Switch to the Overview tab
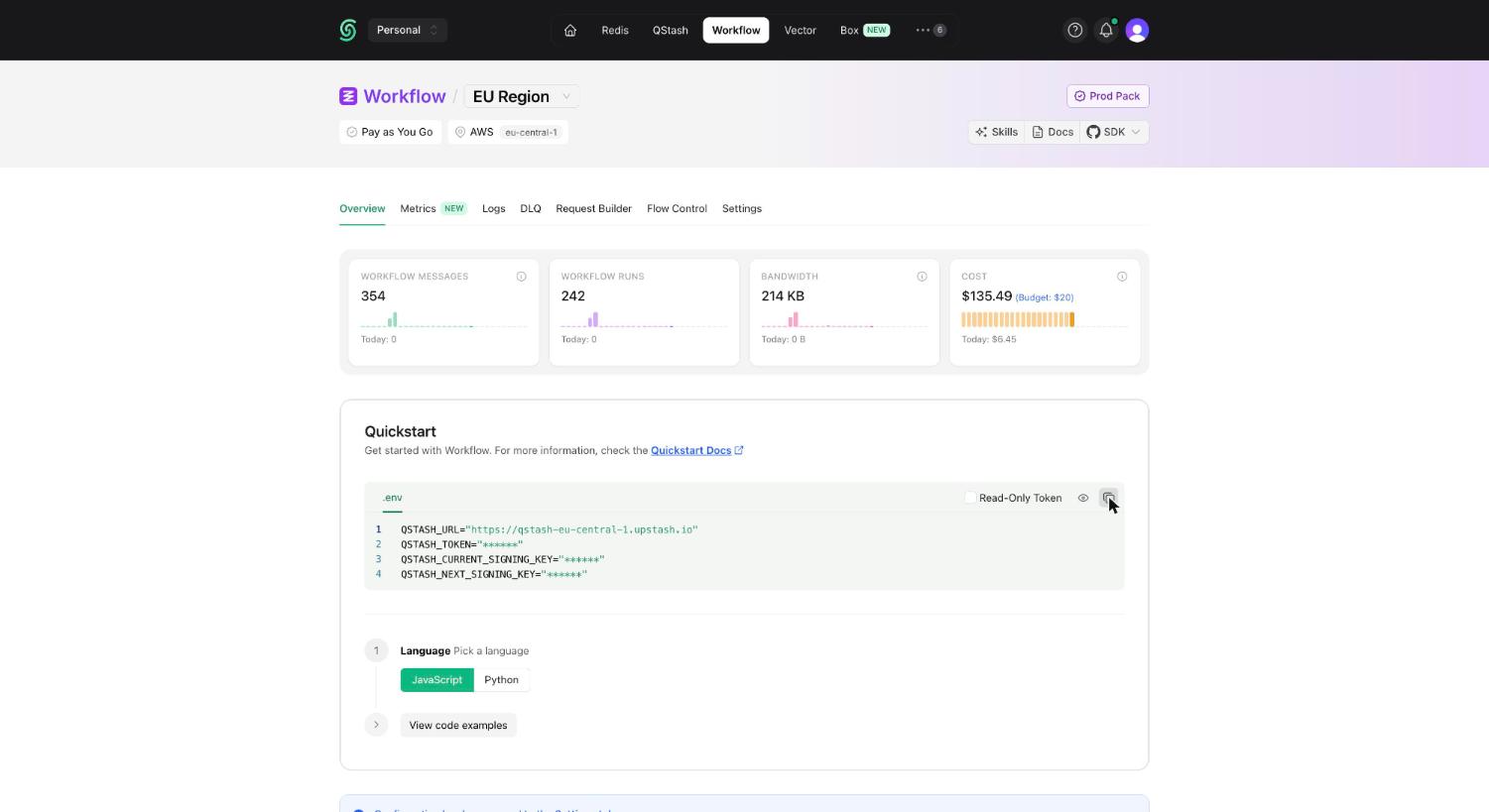The height and width of the screenshot is (812, 1489). pos(362,208)
